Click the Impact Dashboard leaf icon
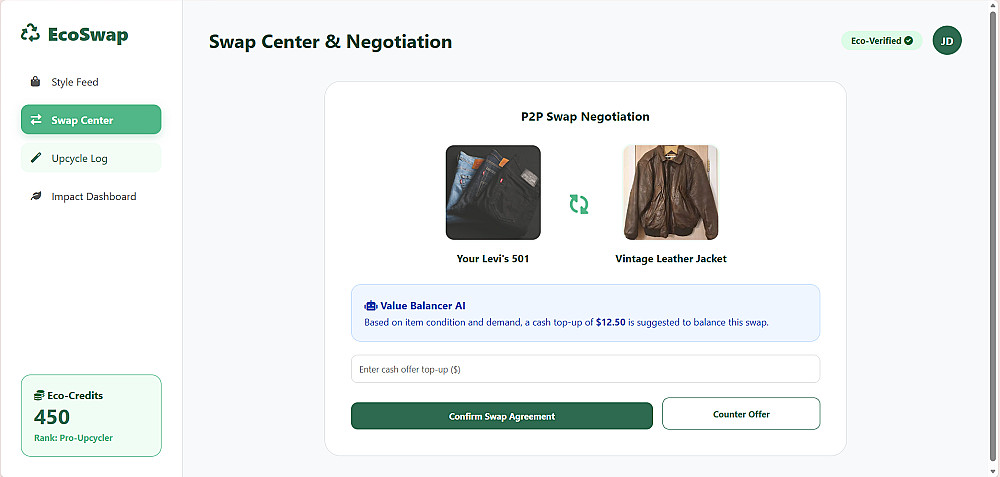 (x=36, y=196)
